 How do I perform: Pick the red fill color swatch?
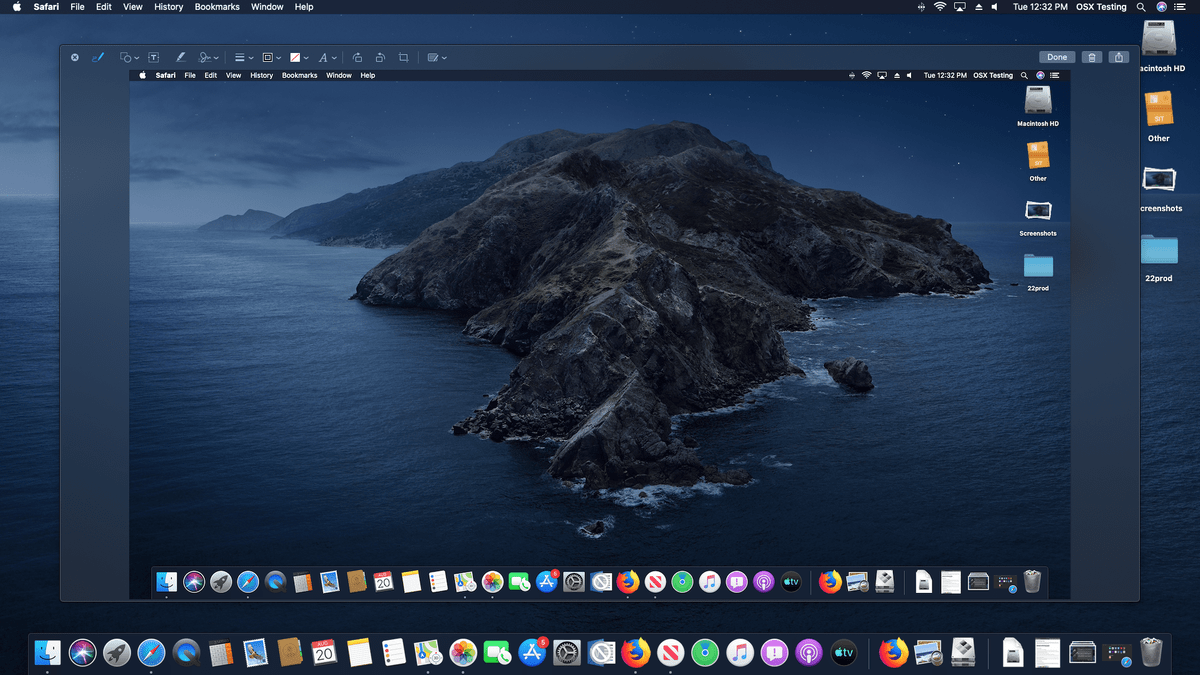294,57
